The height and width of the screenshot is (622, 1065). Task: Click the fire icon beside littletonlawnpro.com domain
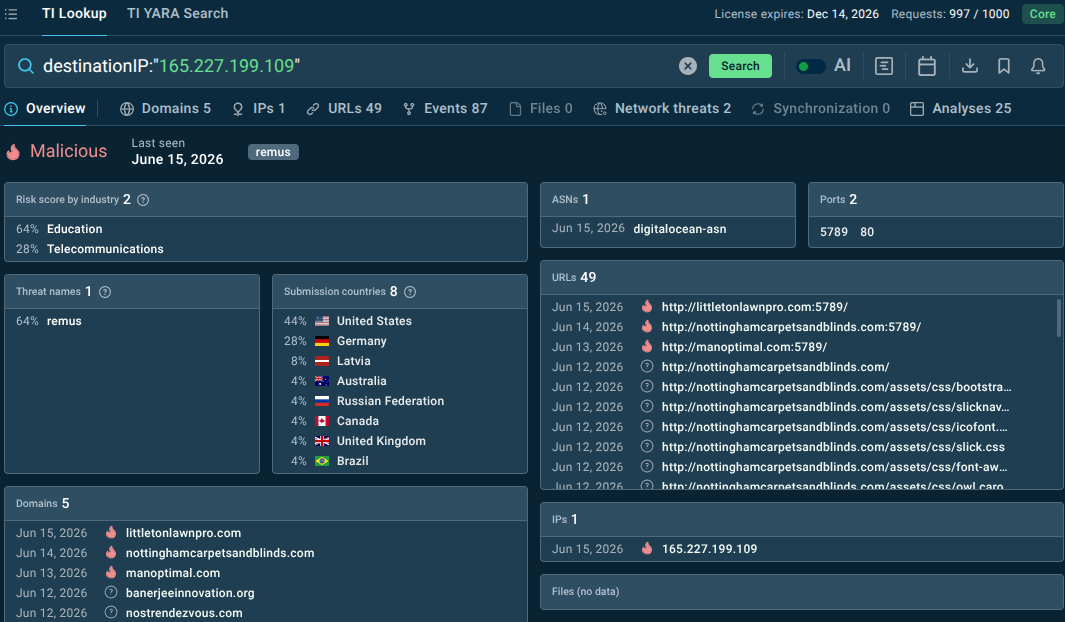point(111,533)
